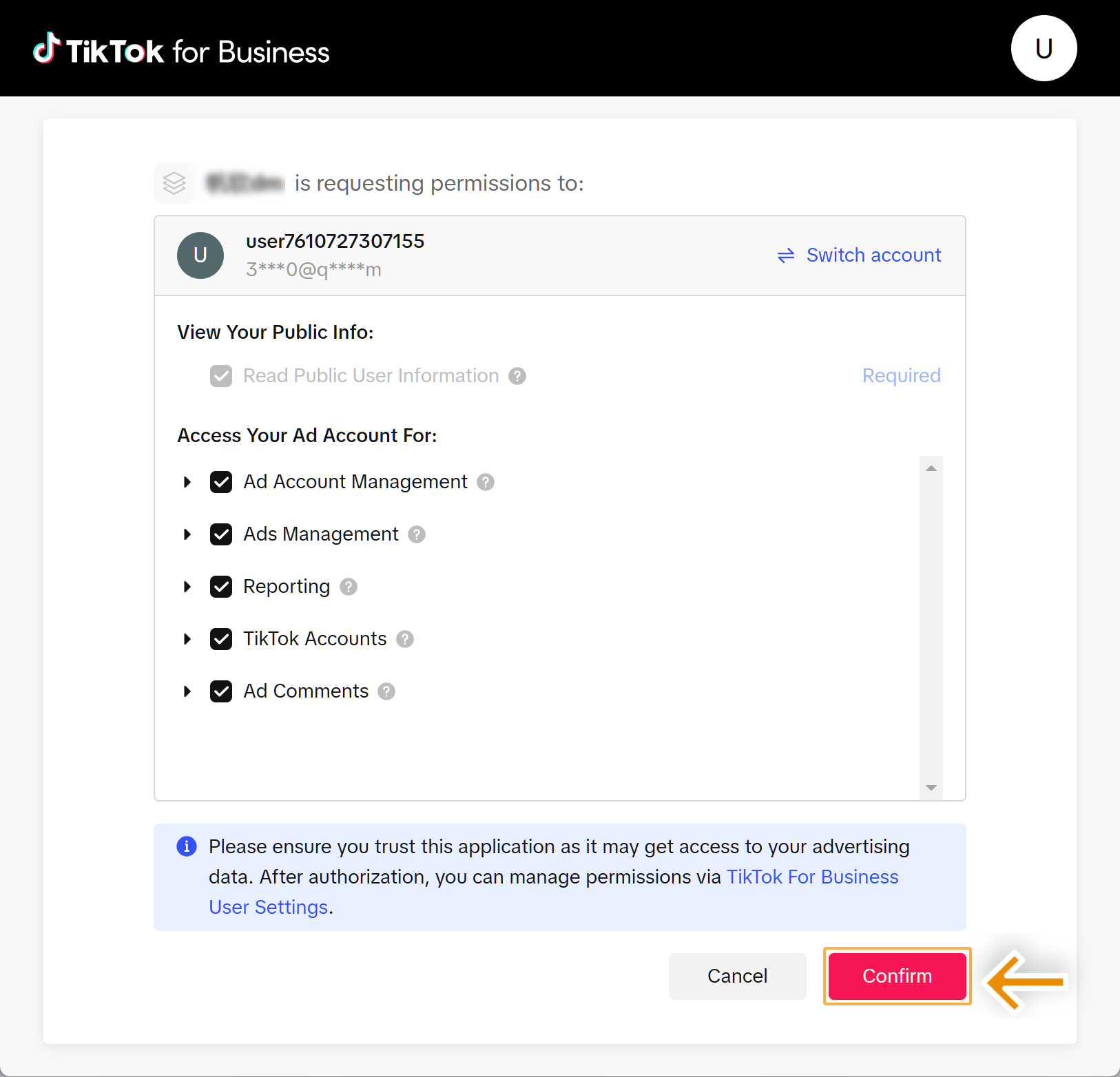Screen dimensions: 1120x1077
Task: Click the TikTok for Business logo
Action: click(182, 50)
